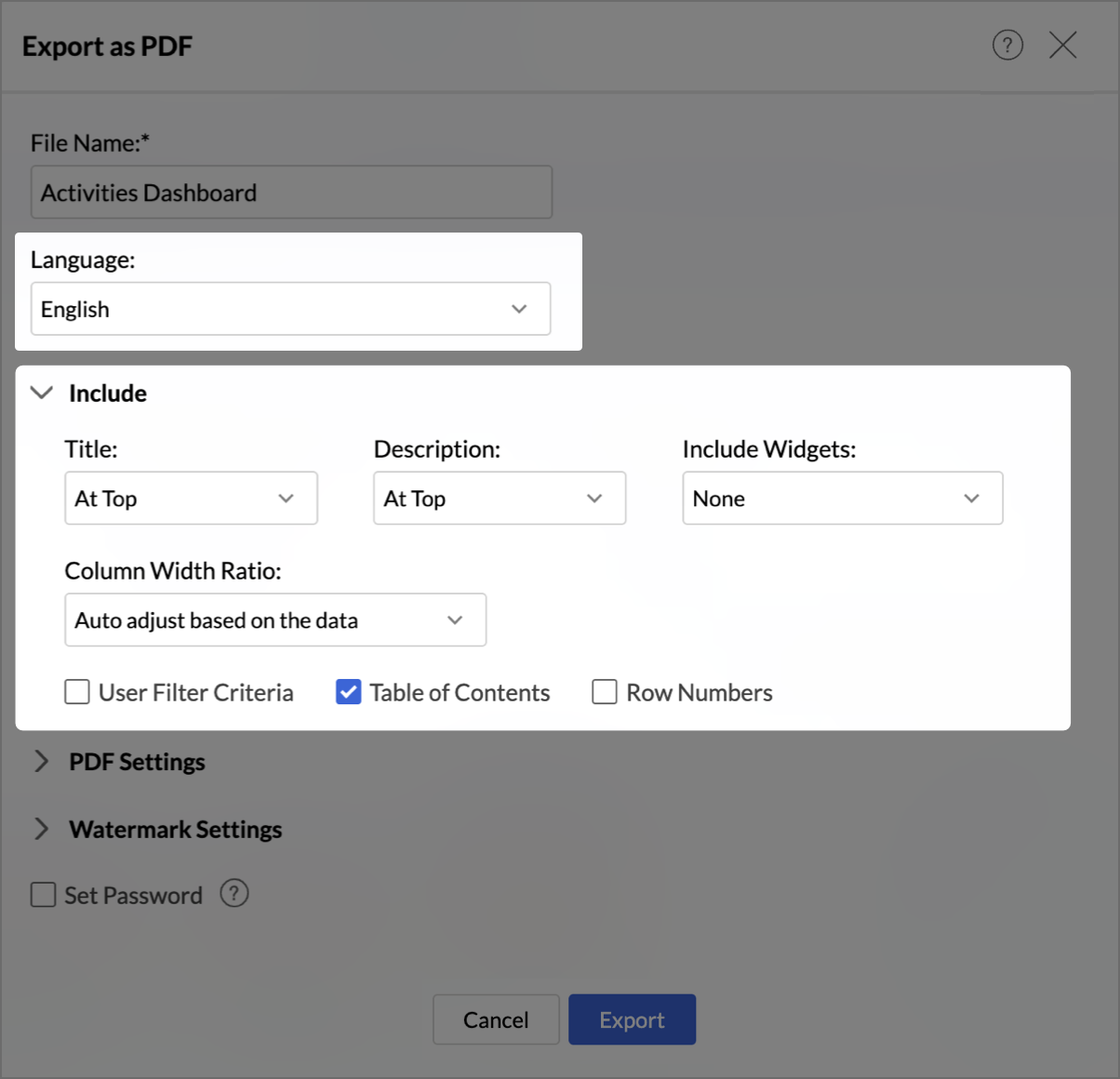Open the help icon in dialog header
This screenshot has width=1120, height=1079.
coord(1007,45)
